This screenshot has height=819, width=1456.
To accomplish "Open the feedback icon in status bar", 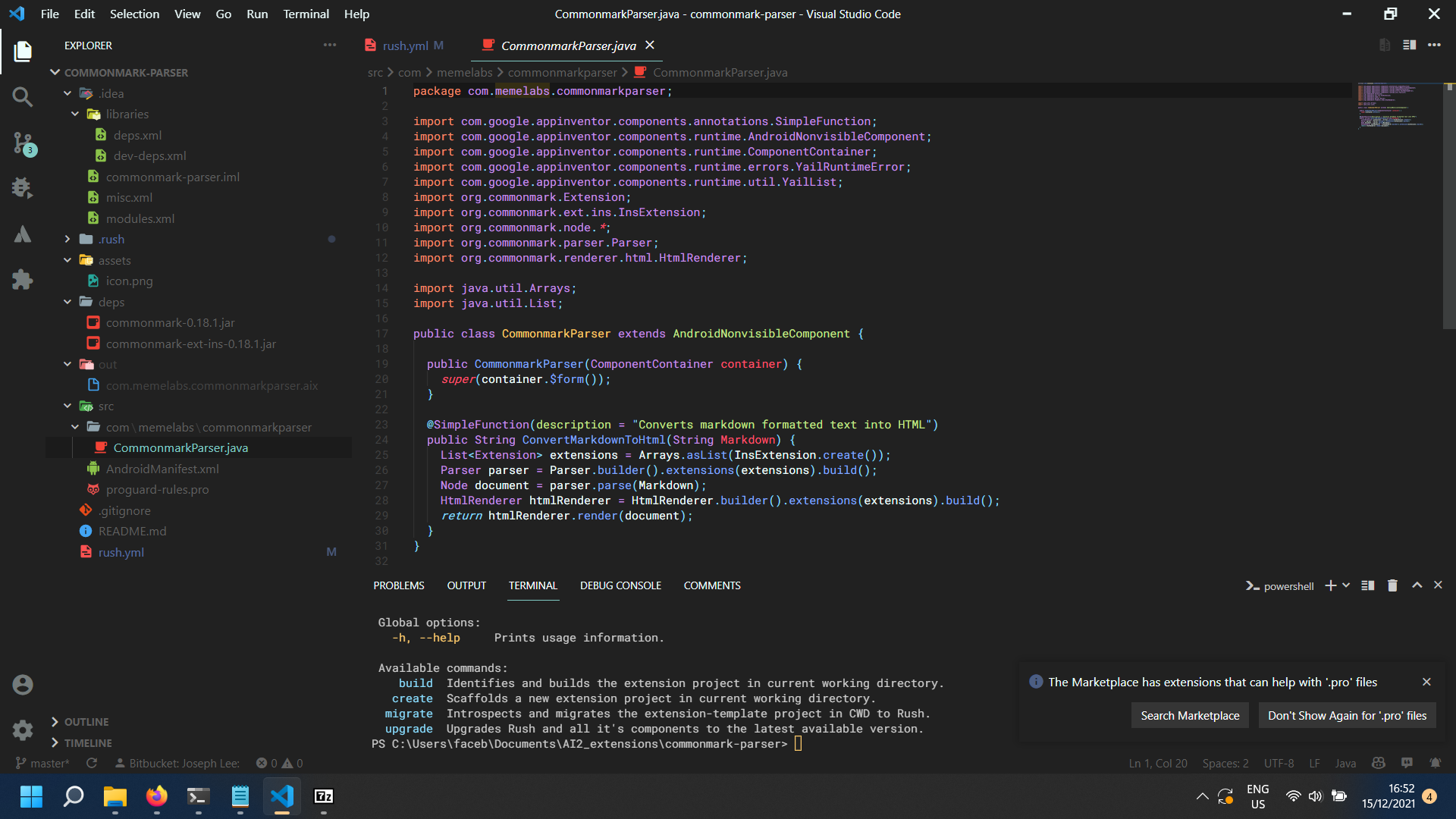I will (x=1407, y=763).
